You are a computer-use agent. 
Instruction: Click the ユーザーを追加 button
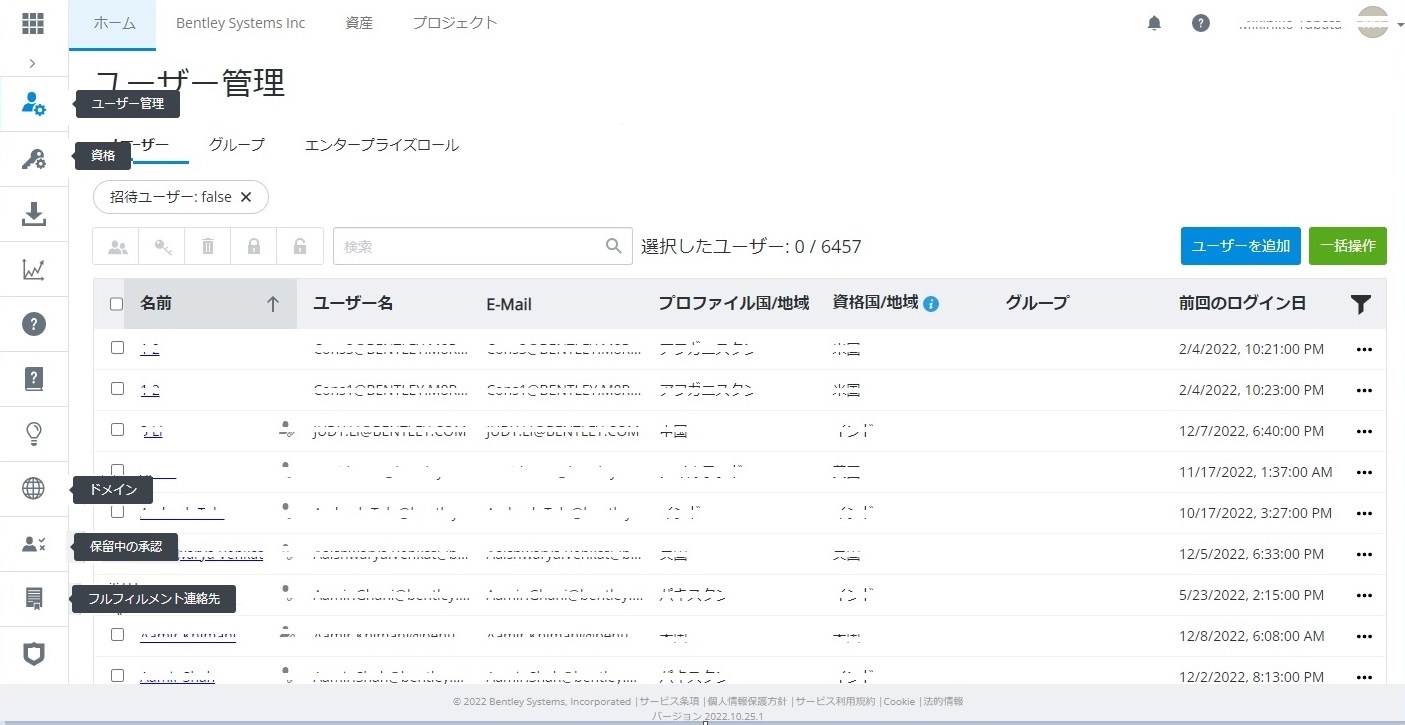click(x=1240, y=246)
